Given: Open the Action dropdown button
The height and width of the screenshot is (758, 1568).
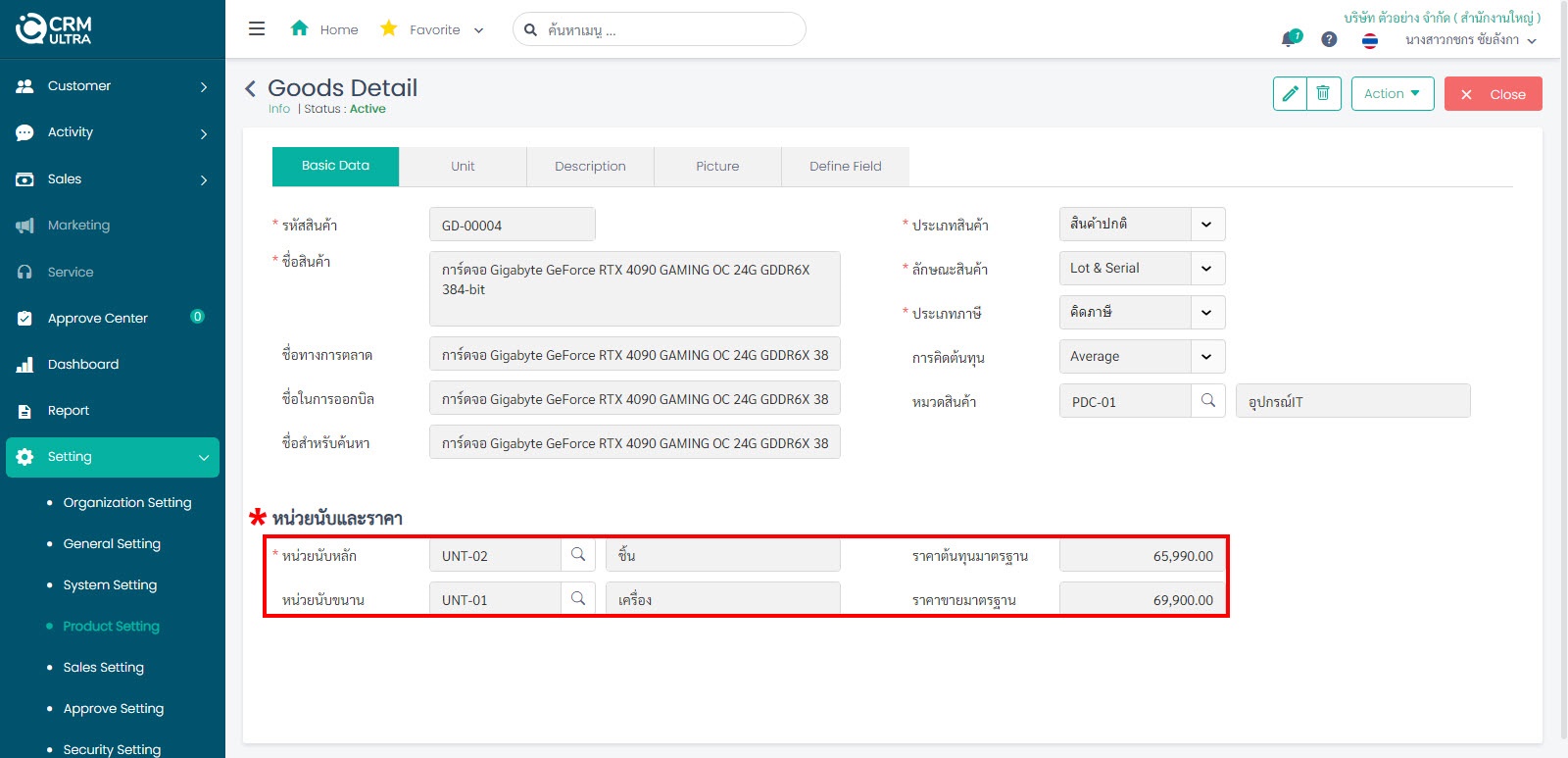Looking at the screenshot, I should point(1393,94).
